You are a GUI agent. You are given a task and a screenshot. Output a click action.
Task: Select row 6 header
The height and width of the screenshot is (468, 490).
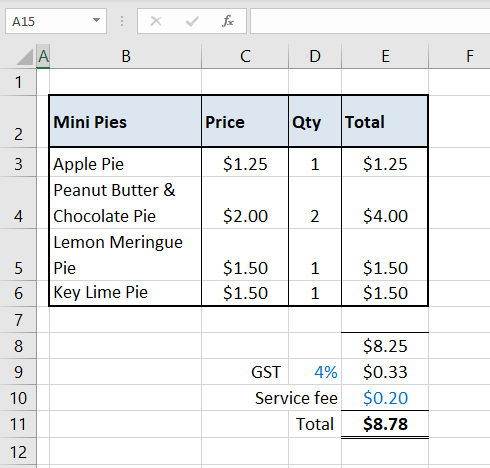18,293
